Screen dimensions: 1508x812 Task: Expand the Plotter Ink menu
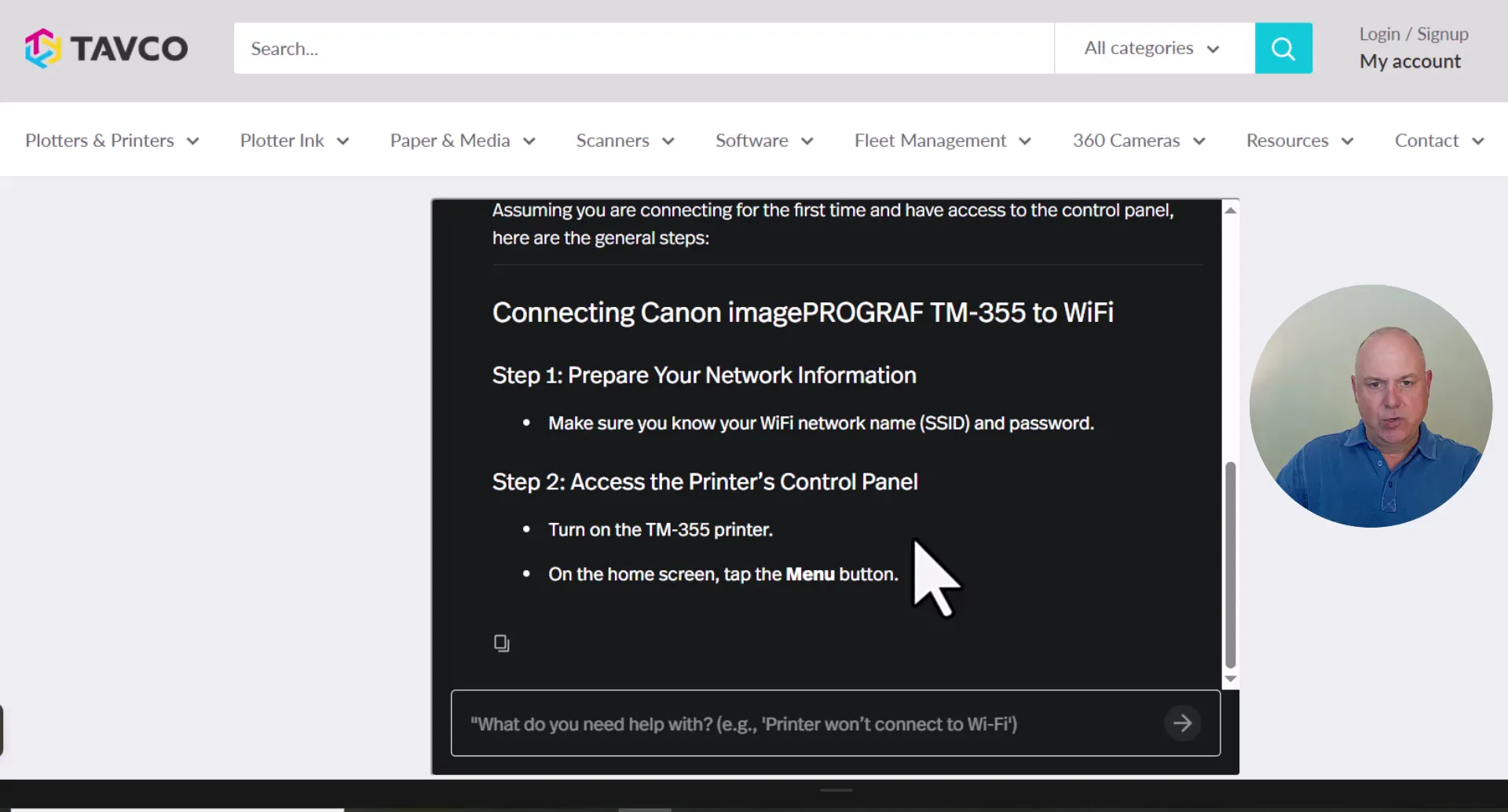pyautogui.click(x=294, y=141)
